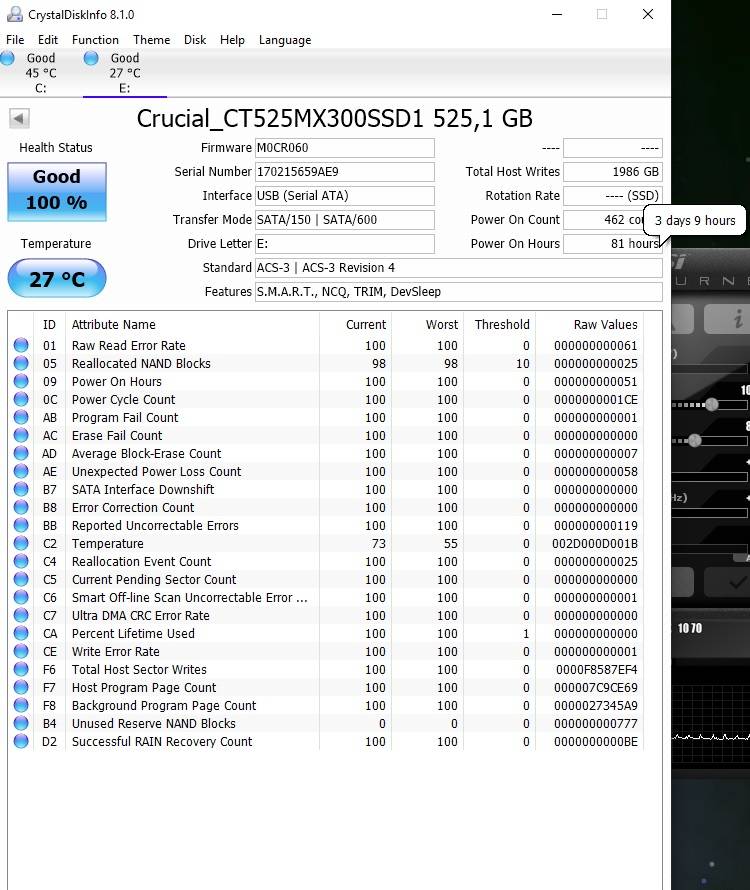The image size is (750, 890).
Task: Click the 27 °C temperature button
Action: tap(56, 279)
